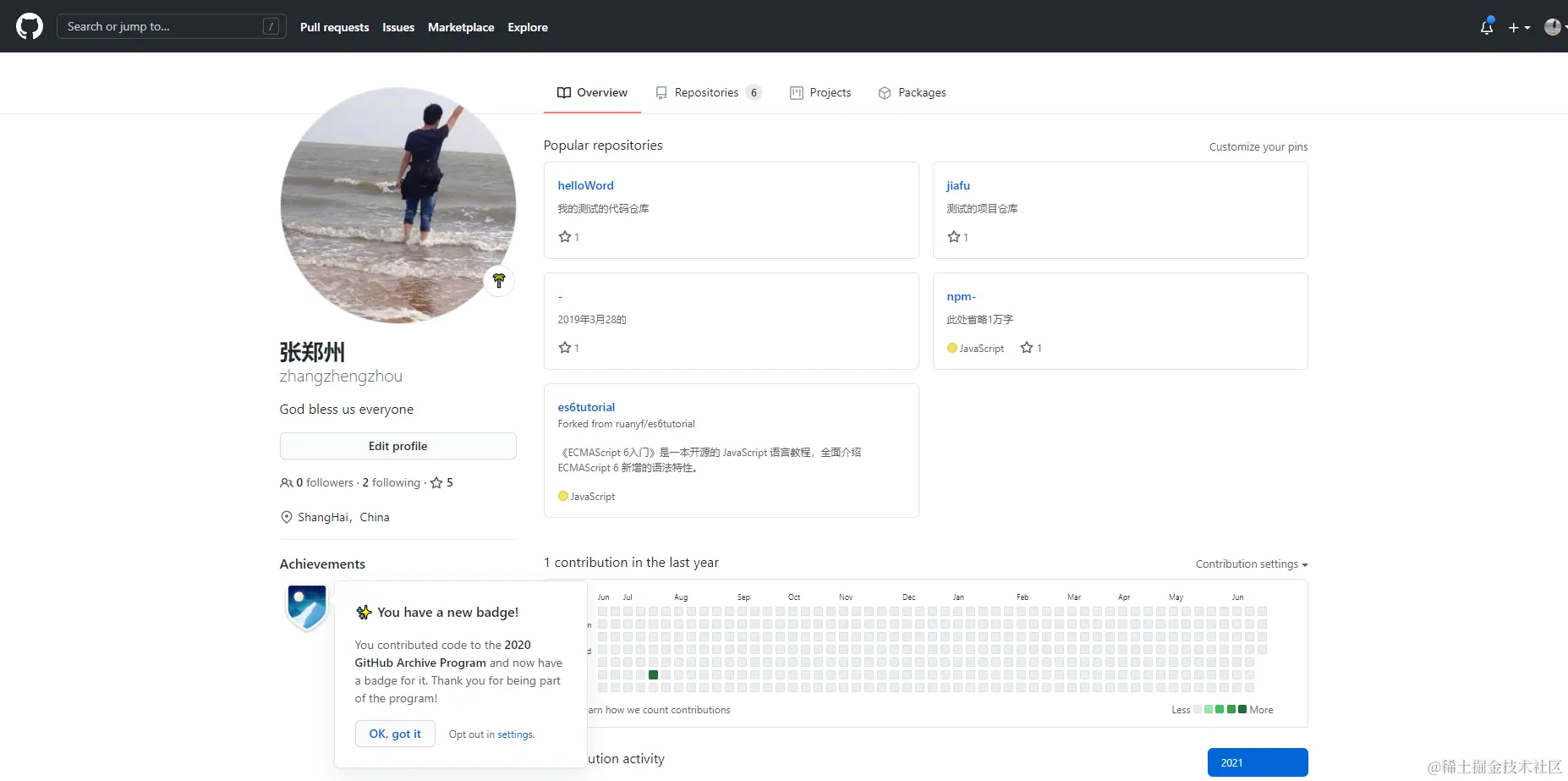Click the Repositories repo icon
The image size is (1568, 781).
(x=662, y=92)
